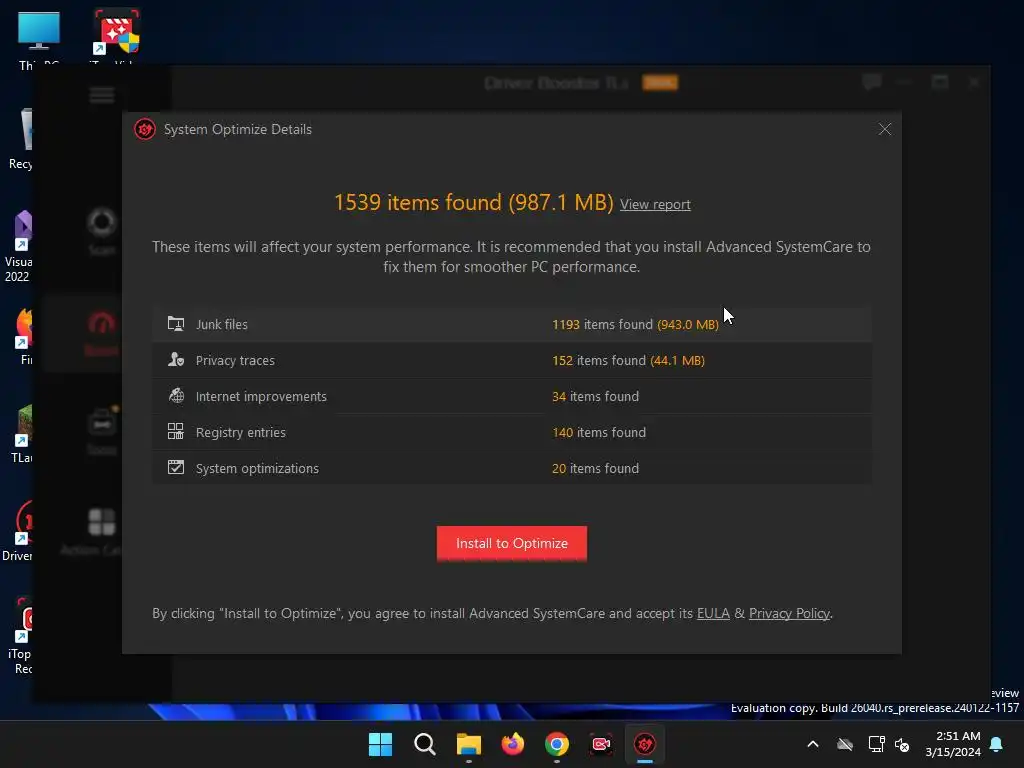This screenshot has width=1024, height=768.
Task: Select the System optimizations label
Action: 257,468
